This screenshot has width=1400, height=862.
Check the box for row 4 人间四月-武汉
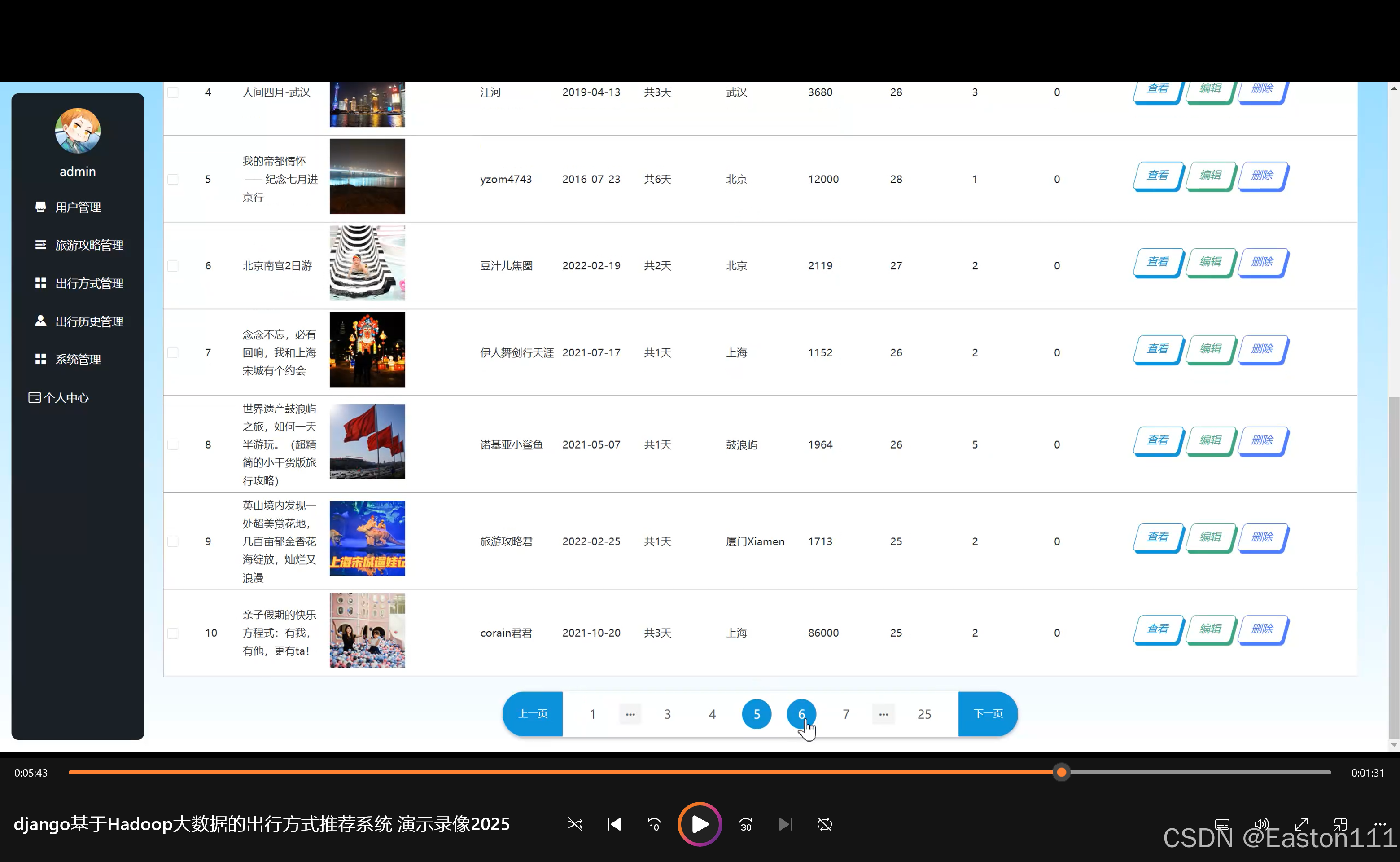click(173, 92)
